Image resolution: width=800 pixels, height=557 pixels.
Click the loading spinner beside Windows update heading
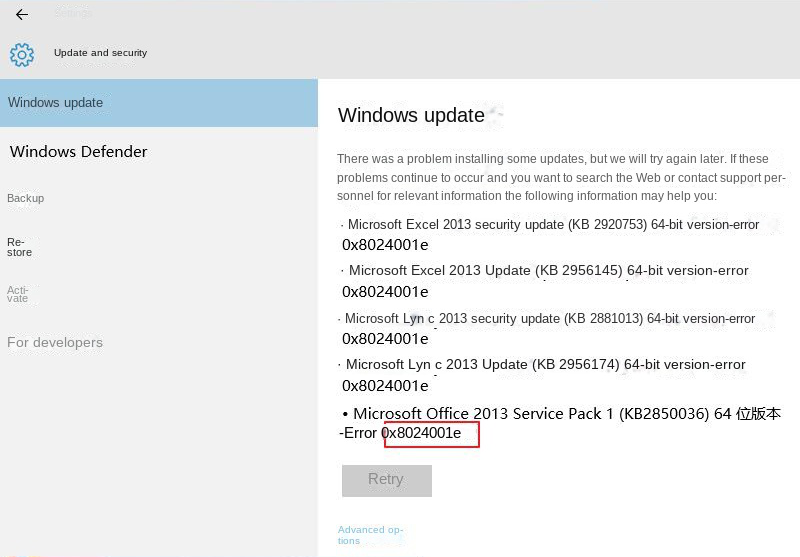click(x=494, y=114)
